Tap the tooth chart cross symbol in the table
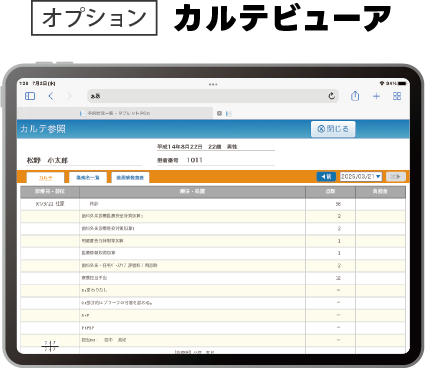 coord(50,346)
